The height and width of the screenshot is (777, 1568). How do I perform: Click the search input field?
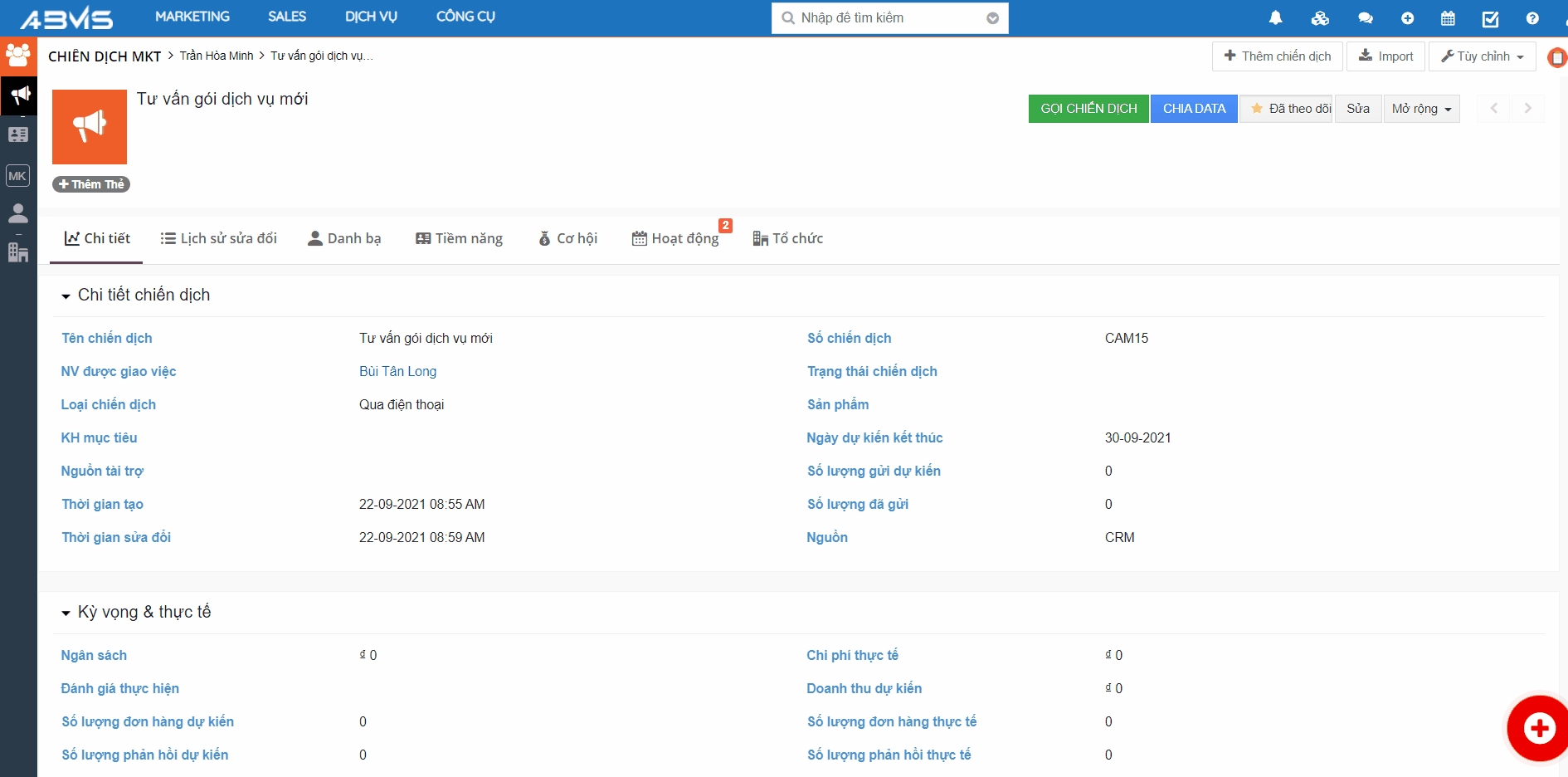point(888,18)
